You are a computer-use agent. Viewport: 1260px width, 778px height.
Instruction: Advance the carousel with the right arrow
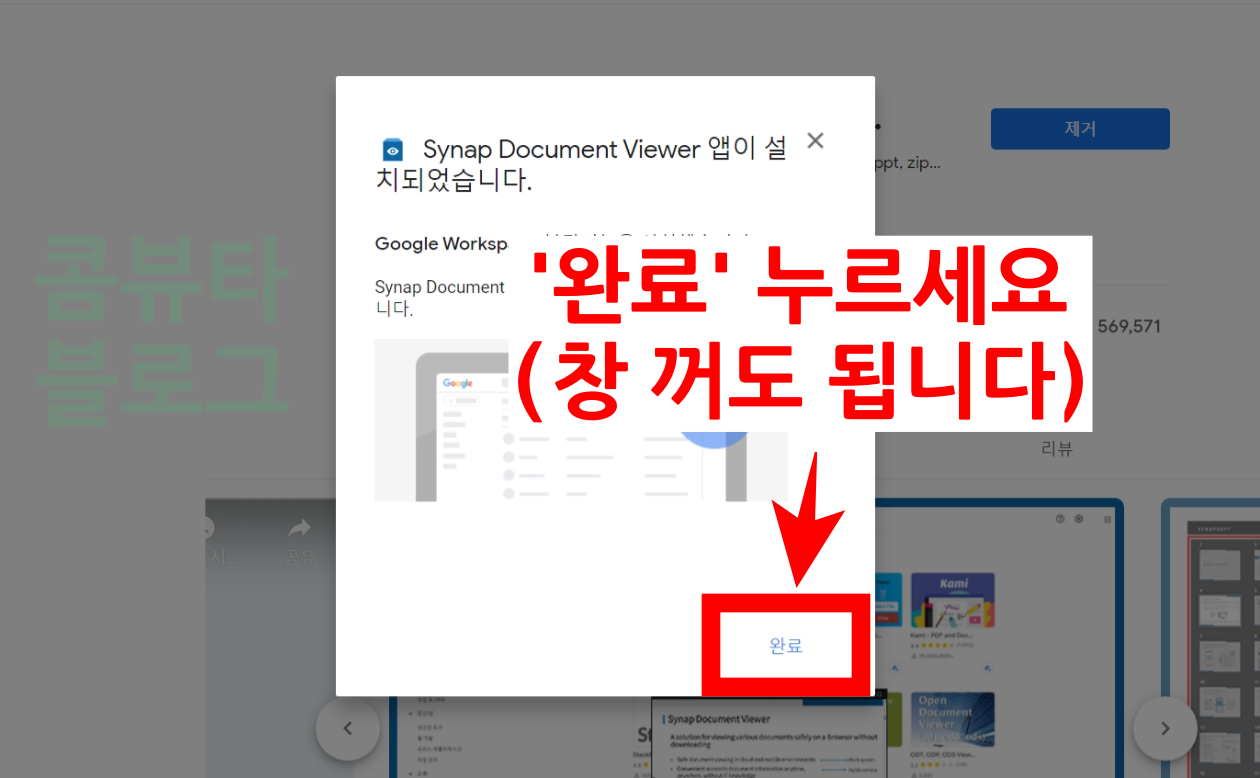click(1165, 728)
